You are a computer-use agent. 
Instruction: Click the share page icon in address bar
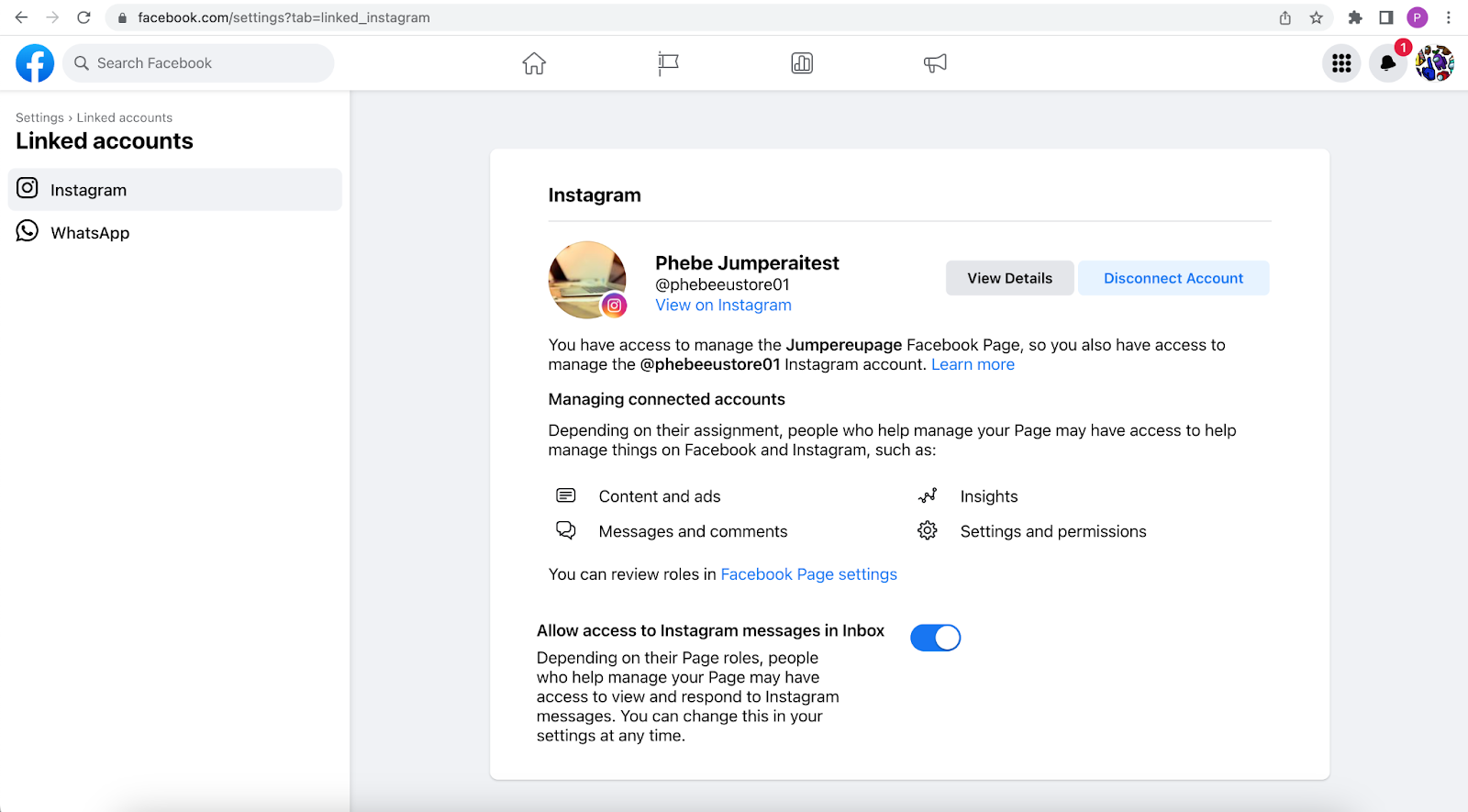click(x=1285, y=17)
